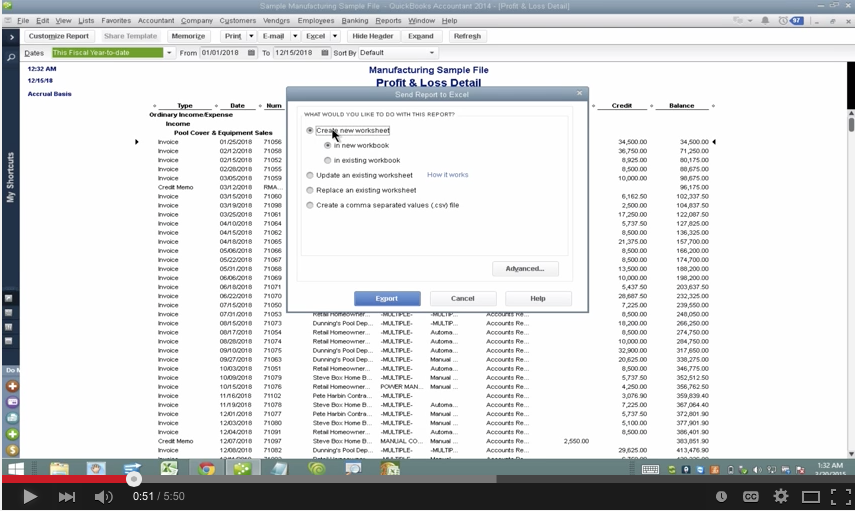Open Chrome from the taskbar
This screenshot has height=511, width=855.
tap(206, 468)
